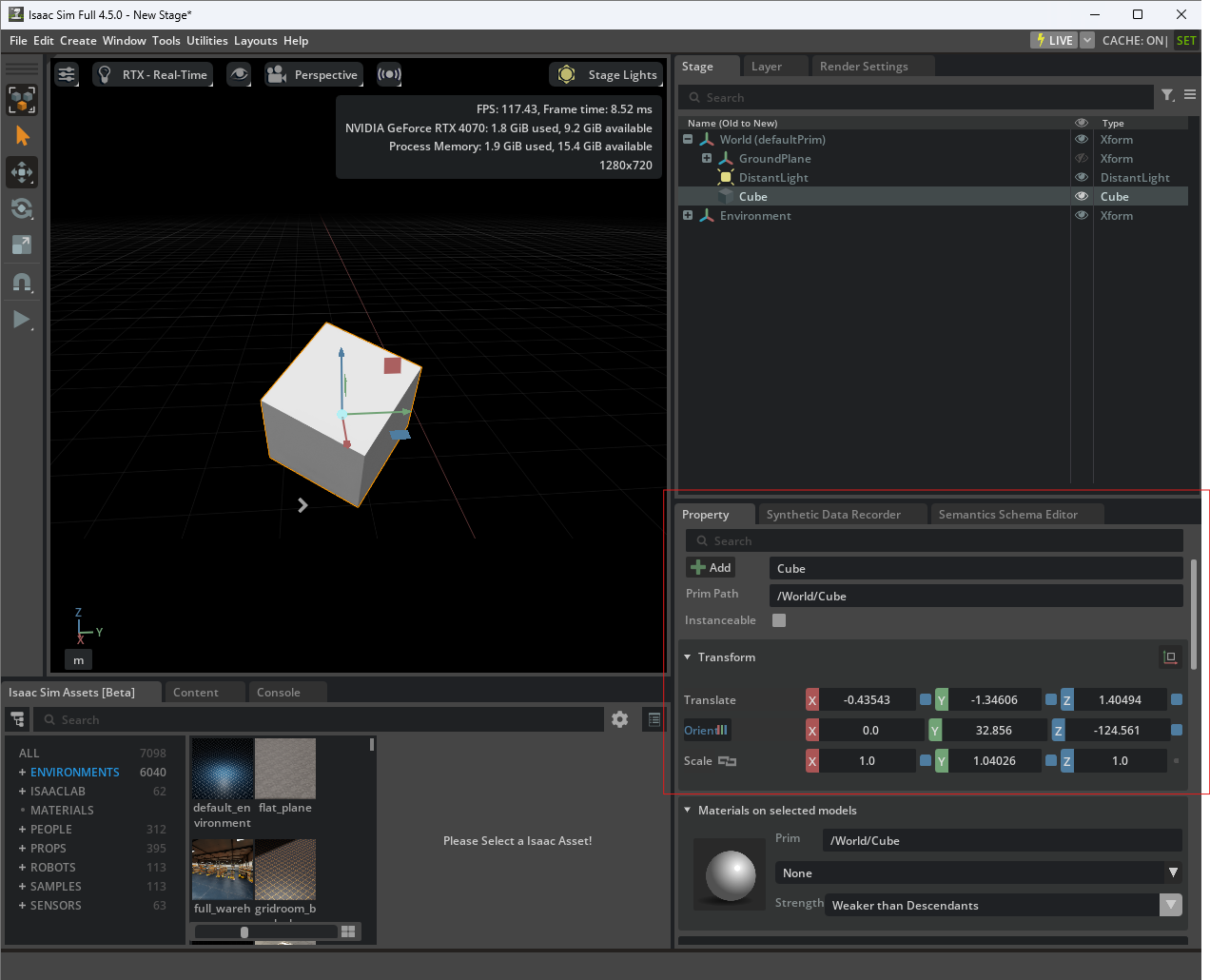Toggle visibility of Cube prim

(x=1082, y=196)
